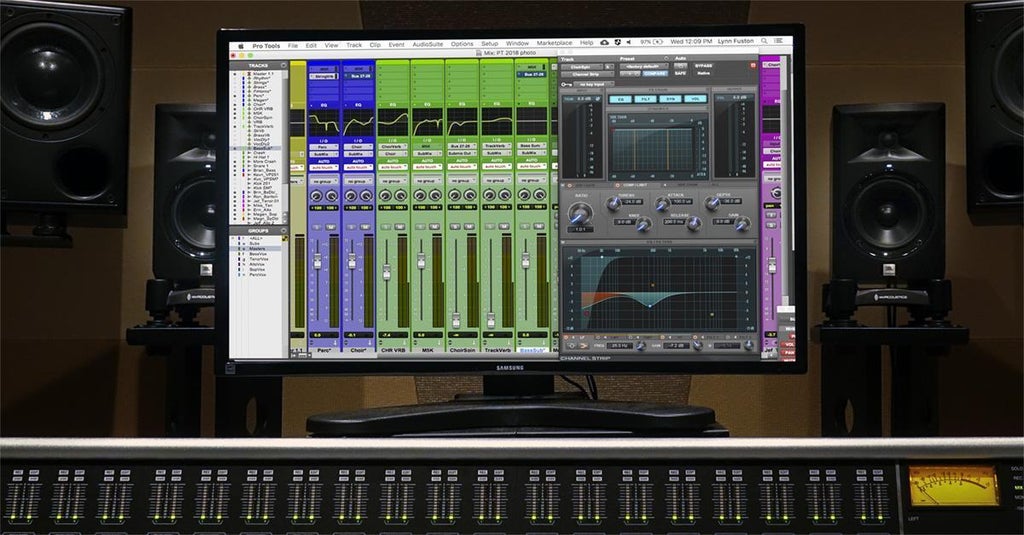Open factory default preset dropdown
The image size is (1024, 535).
pyautogui.click(x=642, y=67)
